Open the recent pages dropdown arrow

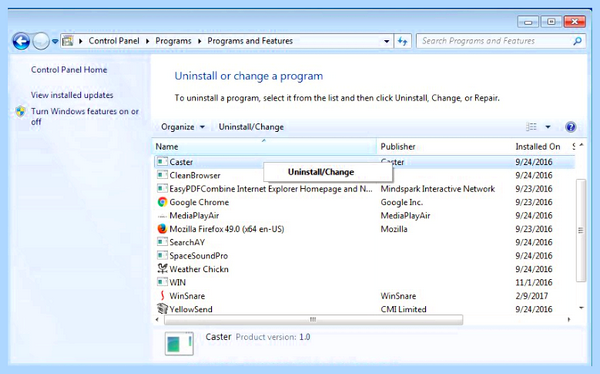tap(55, 41)
